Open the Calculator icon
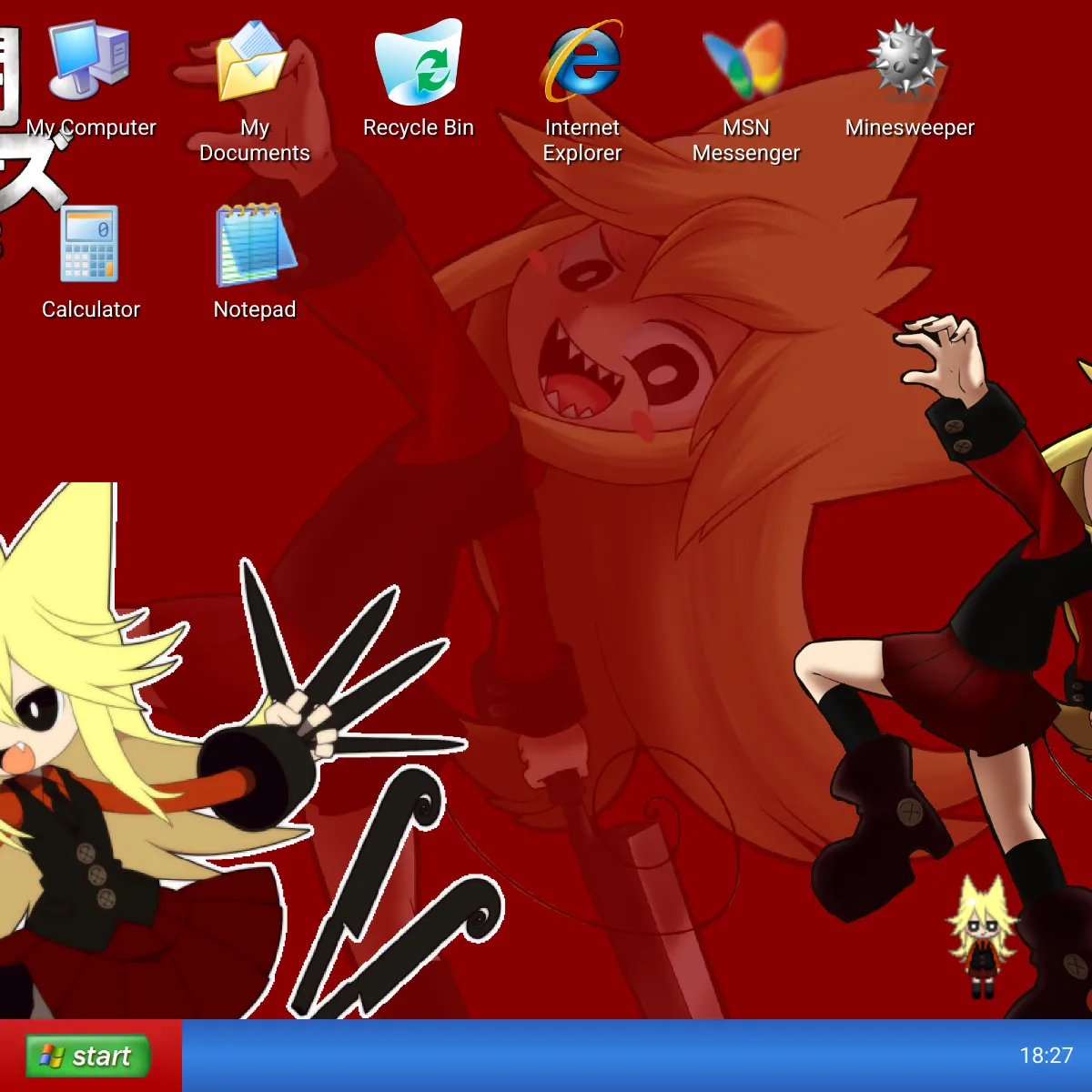This screenshot has width=1092, height=1092. (90, 243)
